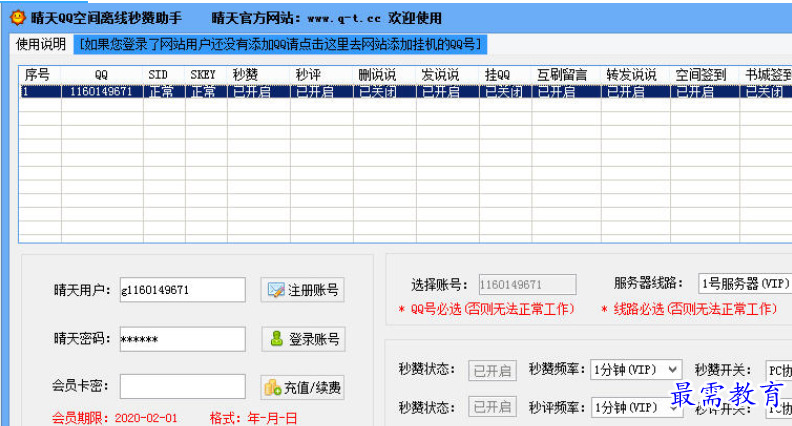
Task: Click row 1 序号 cell
Action: point(40,91)
